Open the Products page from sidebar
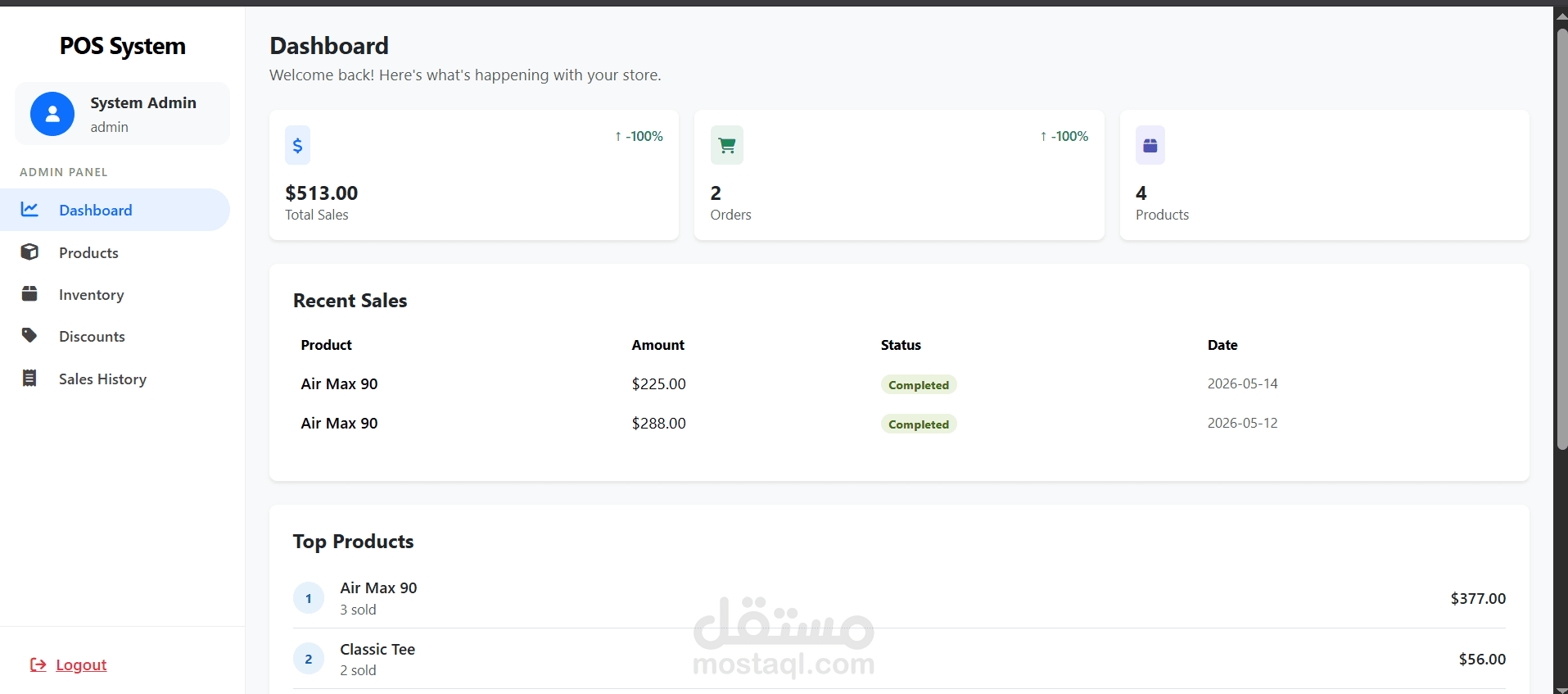 pos(115,252)
